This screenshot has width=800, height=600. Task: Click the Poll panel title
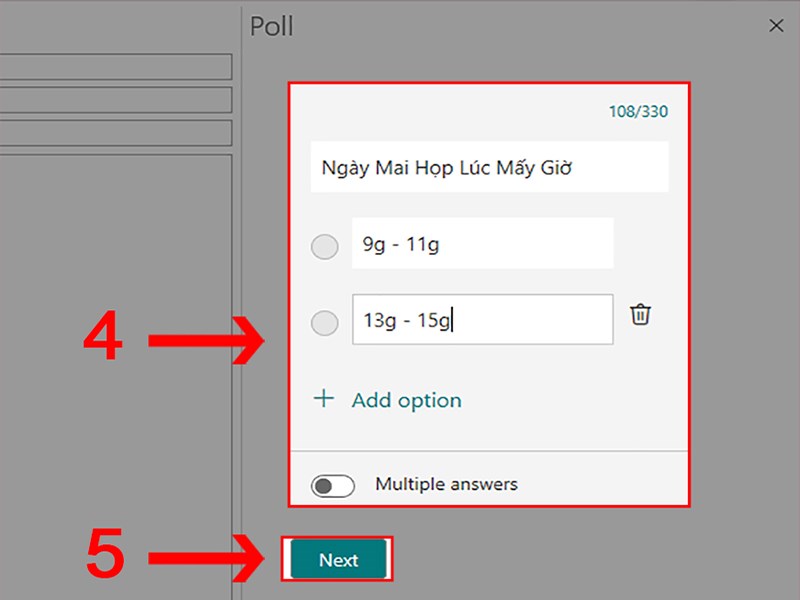pos(272,26)
